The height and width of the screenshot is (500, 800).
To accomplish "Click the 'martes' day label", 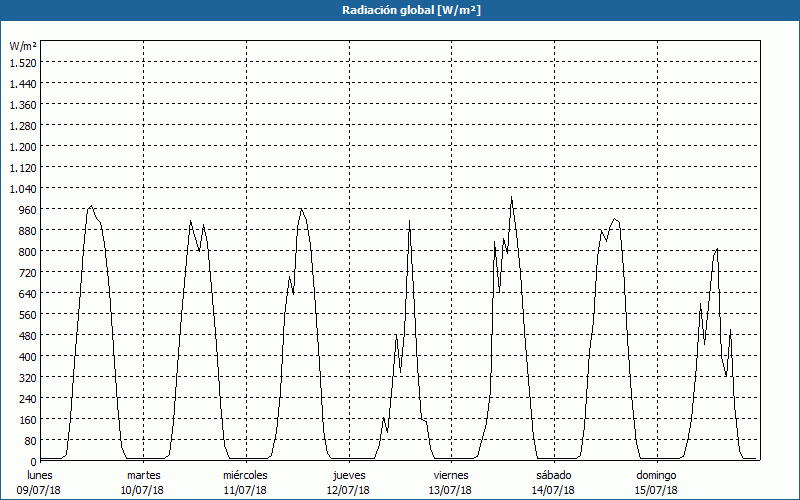I will pos(144,476).
